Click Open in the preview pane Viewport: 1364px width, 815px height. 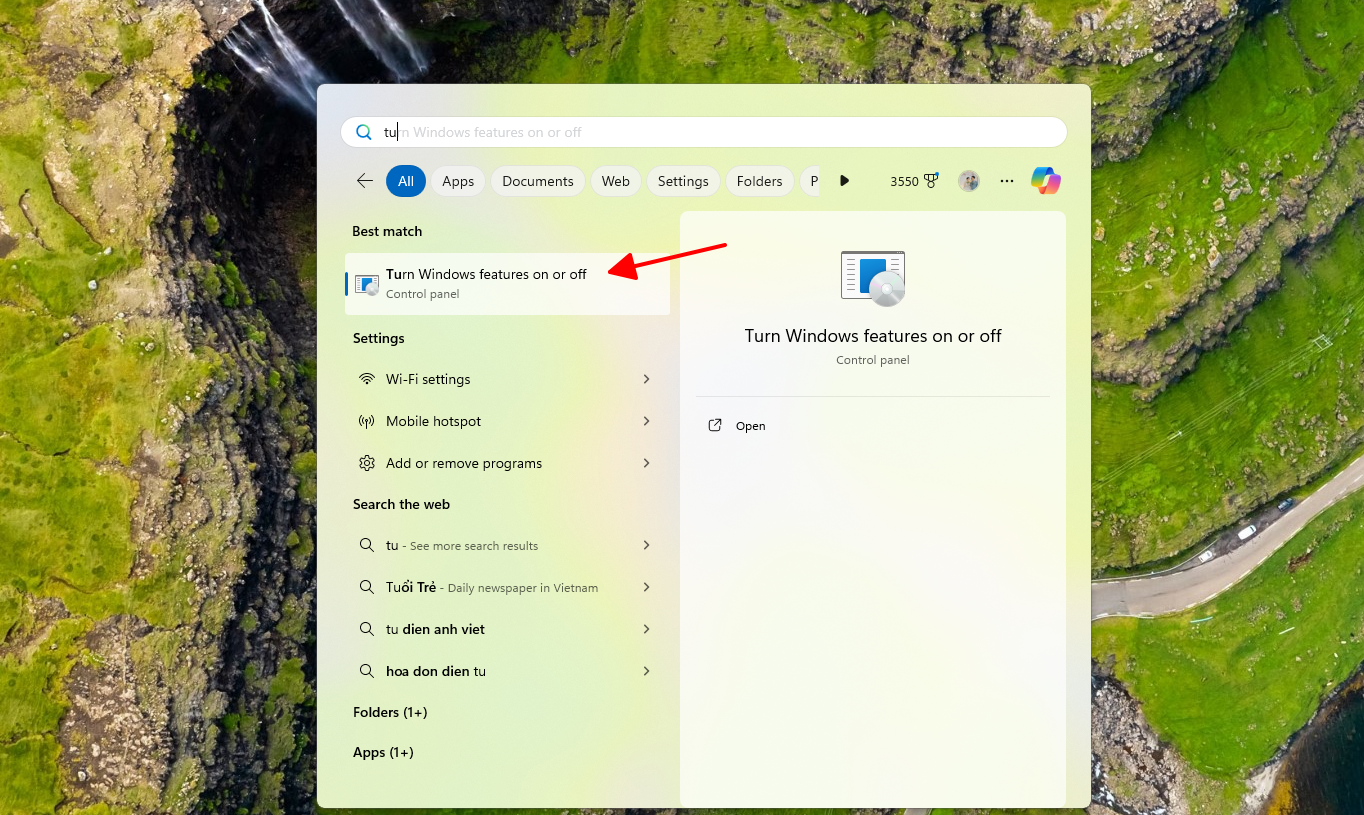point(737,426)
